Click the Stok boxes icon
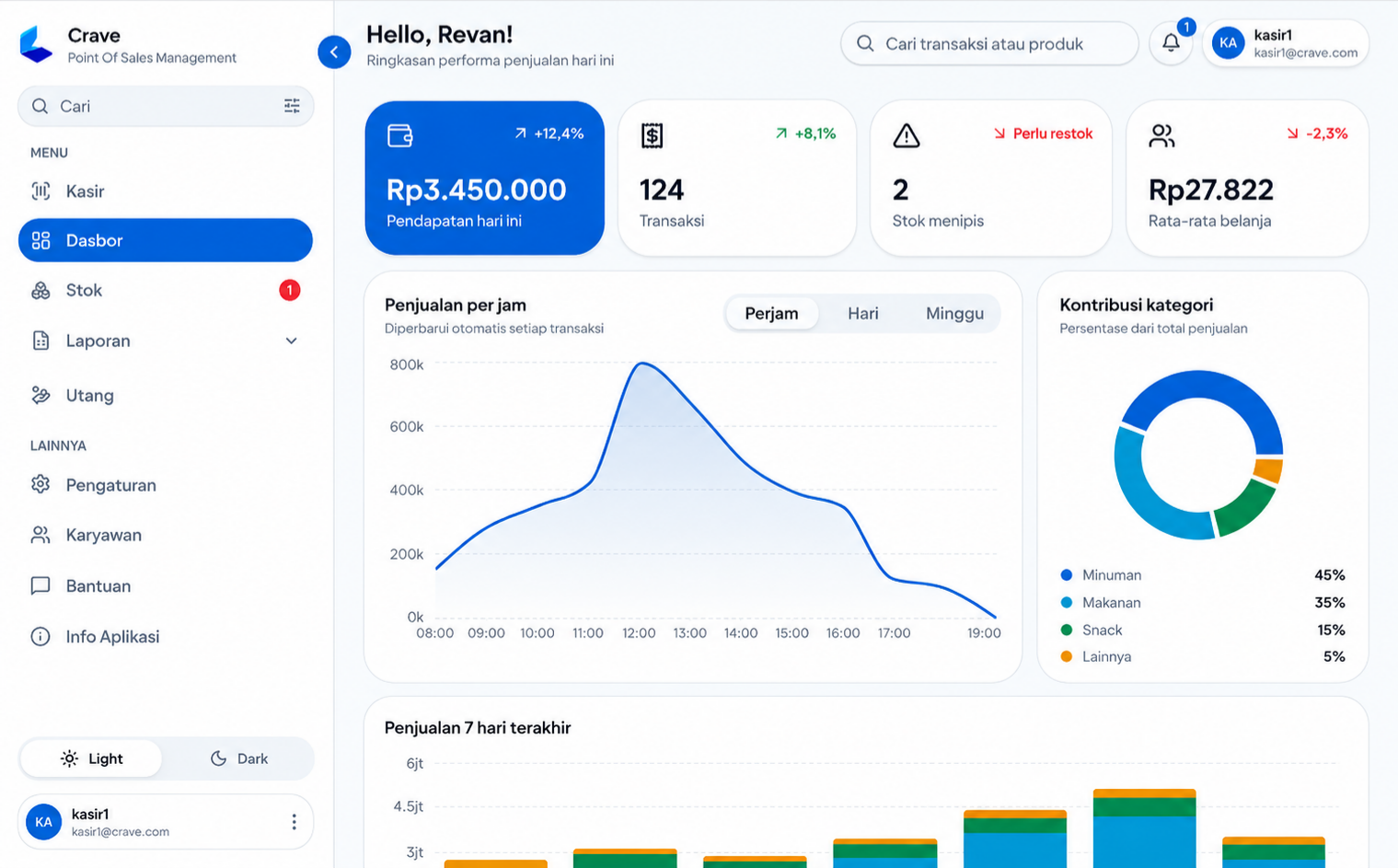Viewport: 1398px width, 868px height. click(40, 290)
